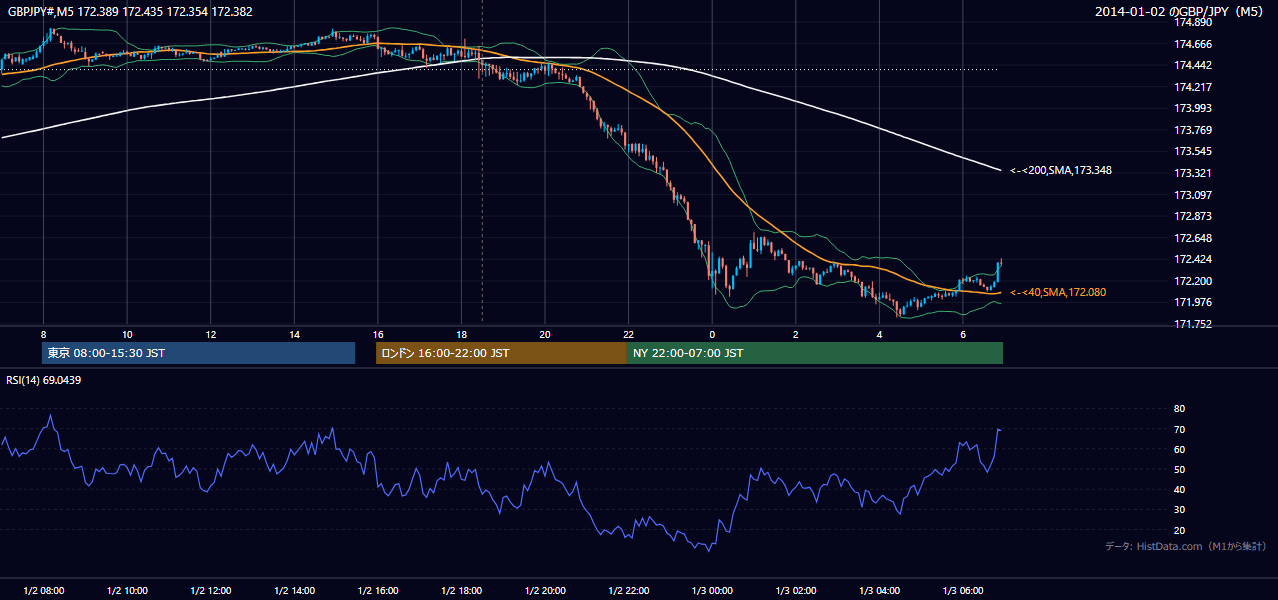Click price scale value 173.321
Viewport: 1278px width, 600px height.
(x=1192, y=173)
